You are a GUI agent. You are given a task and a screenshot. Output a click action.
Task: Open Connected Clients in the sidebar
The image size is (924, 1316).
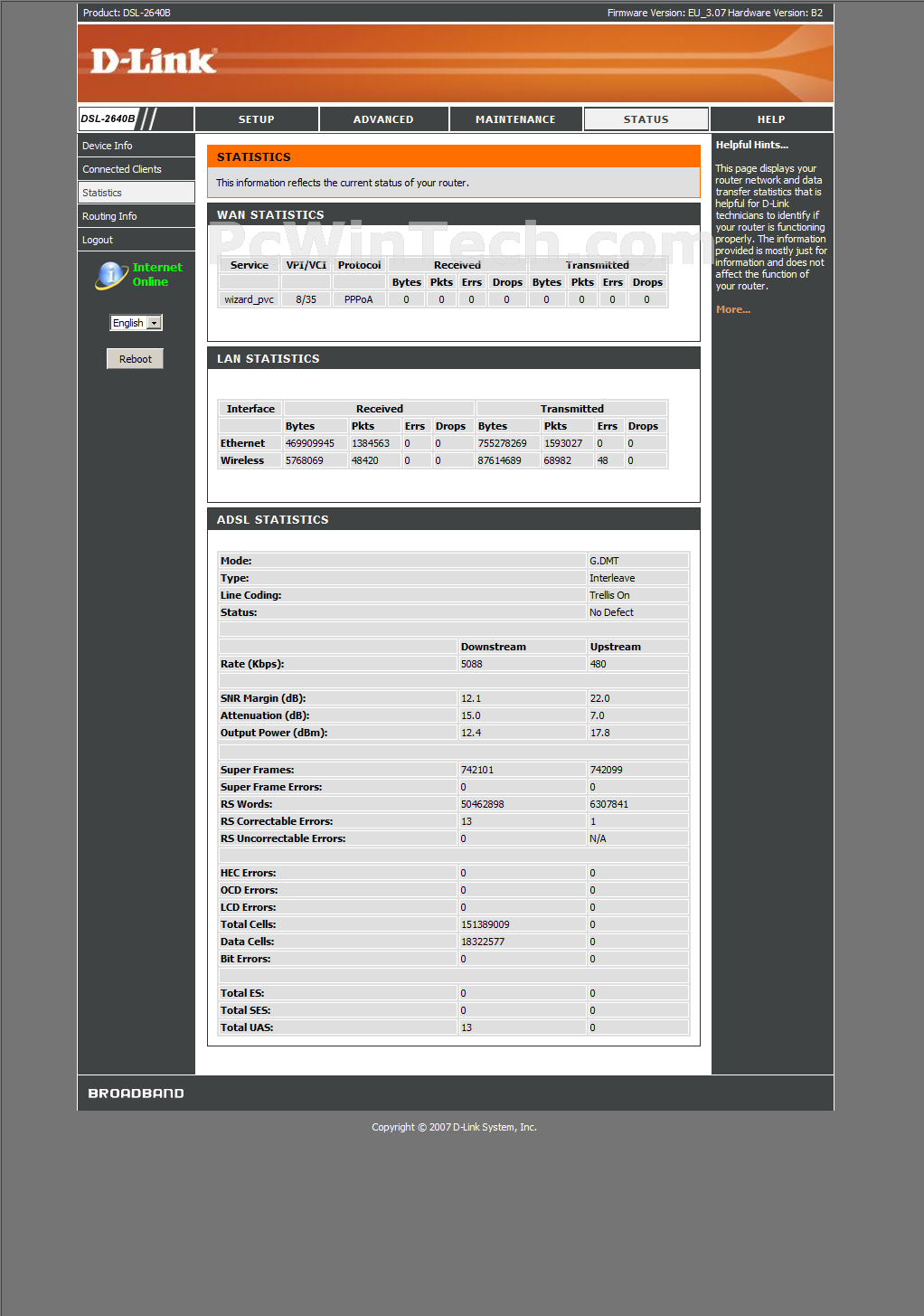[137, 169]
